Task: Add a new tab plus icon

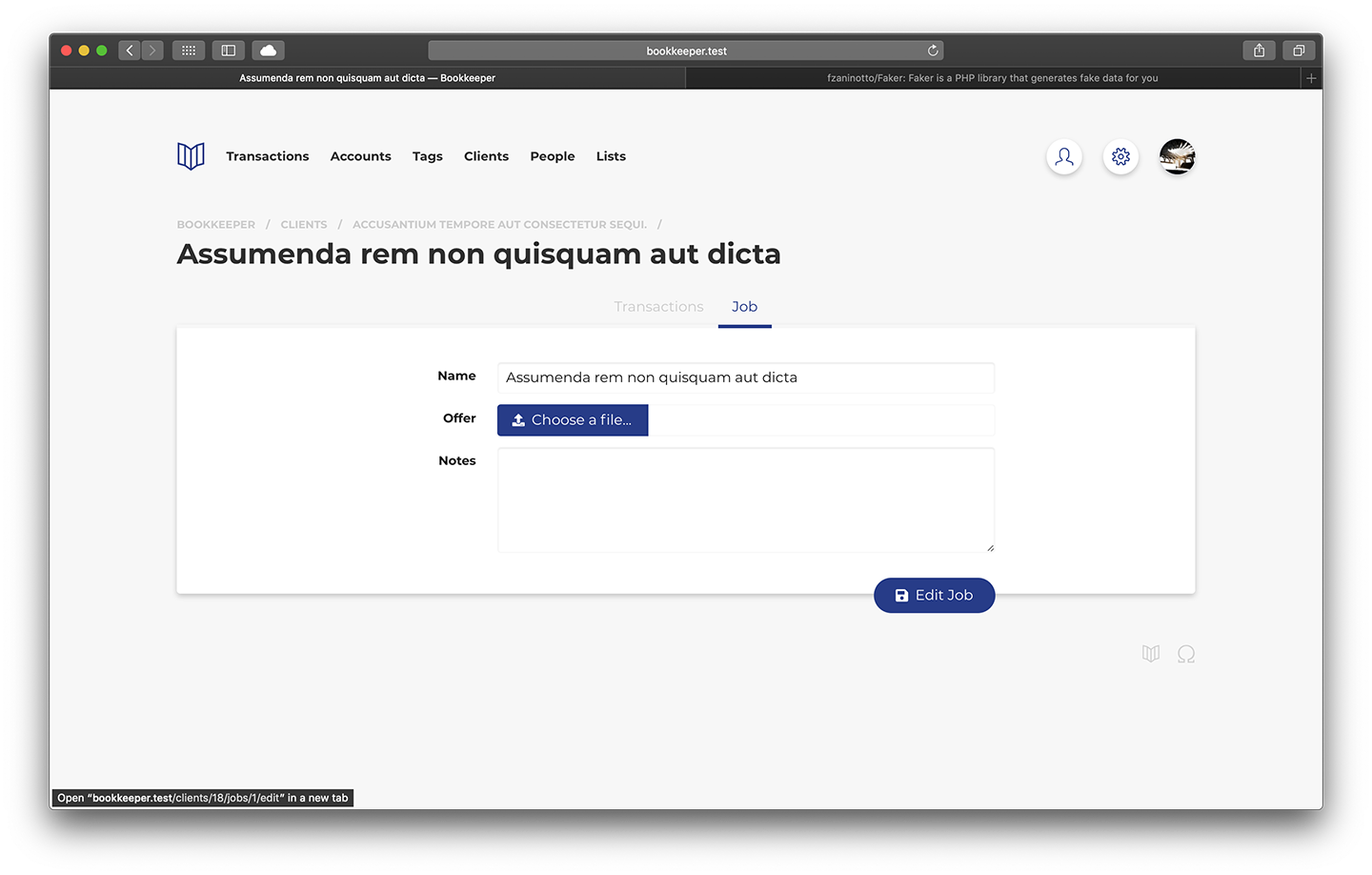Action: point(1311,78)
